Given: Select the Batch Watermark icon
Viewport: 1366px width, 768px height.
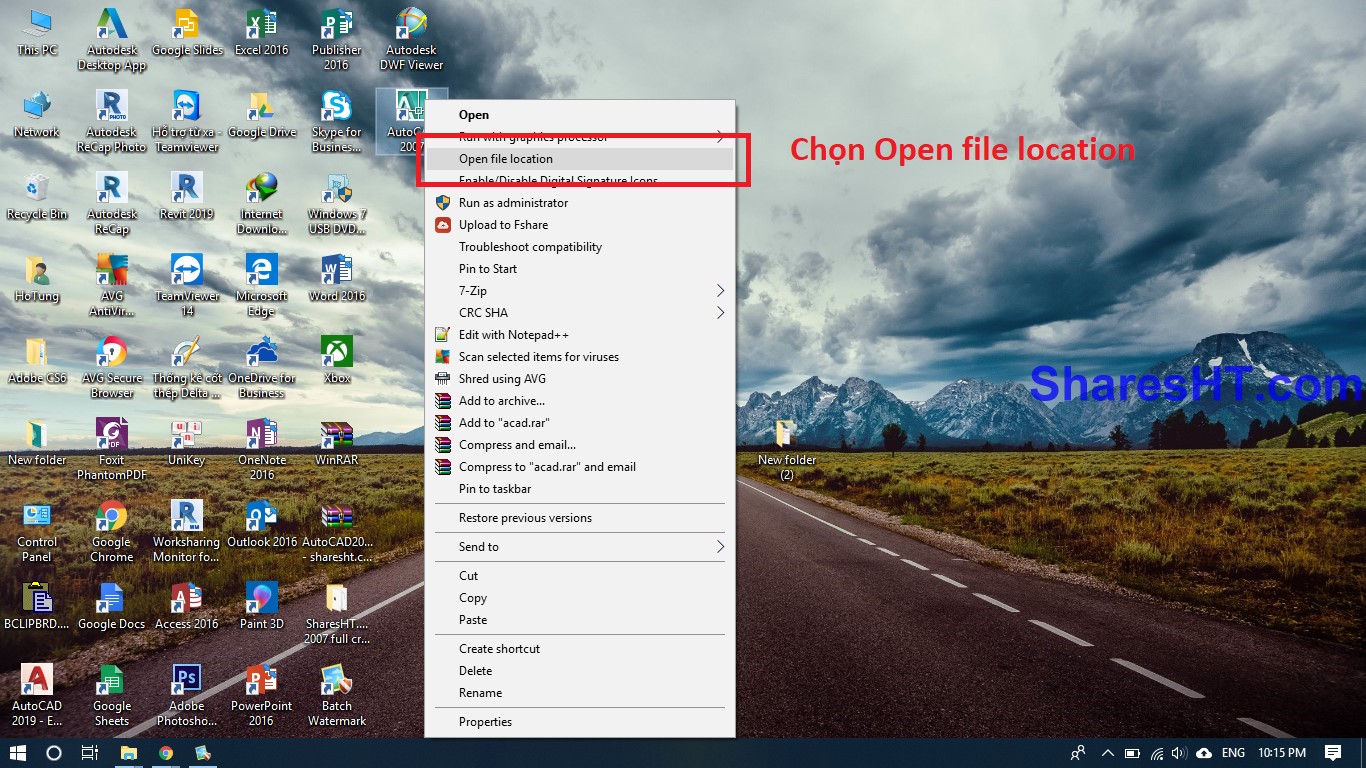Looking at the screenshot, I should click(x=337, y=696).
